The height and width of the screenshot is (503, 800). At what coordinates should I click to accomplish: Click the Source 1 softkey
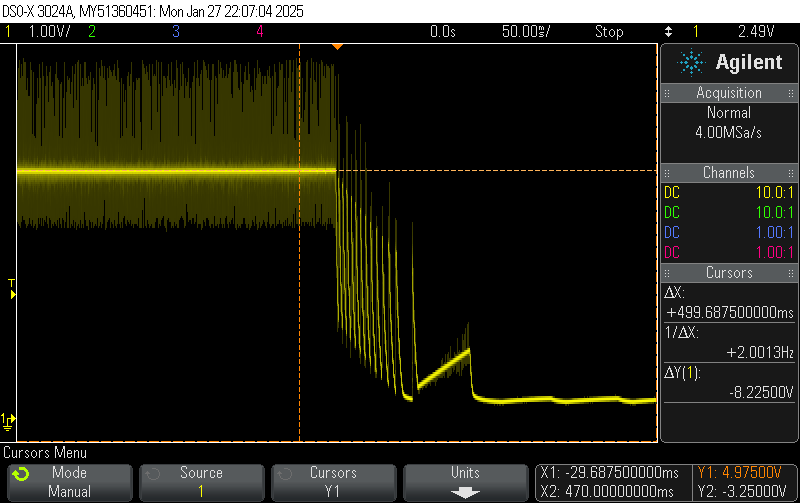pyautogui.click(x=202, y=482)
